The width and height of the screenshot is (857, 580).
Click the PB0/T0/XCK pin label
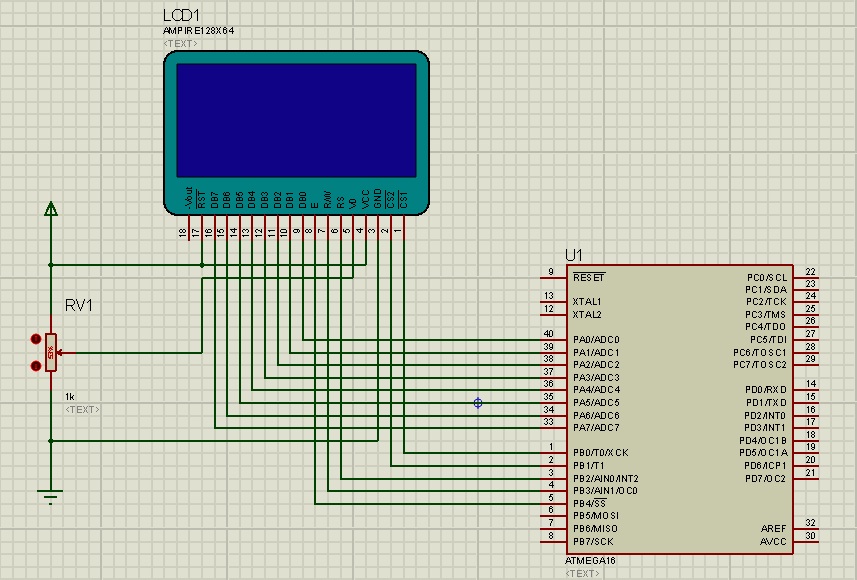(x=601, y=453)
